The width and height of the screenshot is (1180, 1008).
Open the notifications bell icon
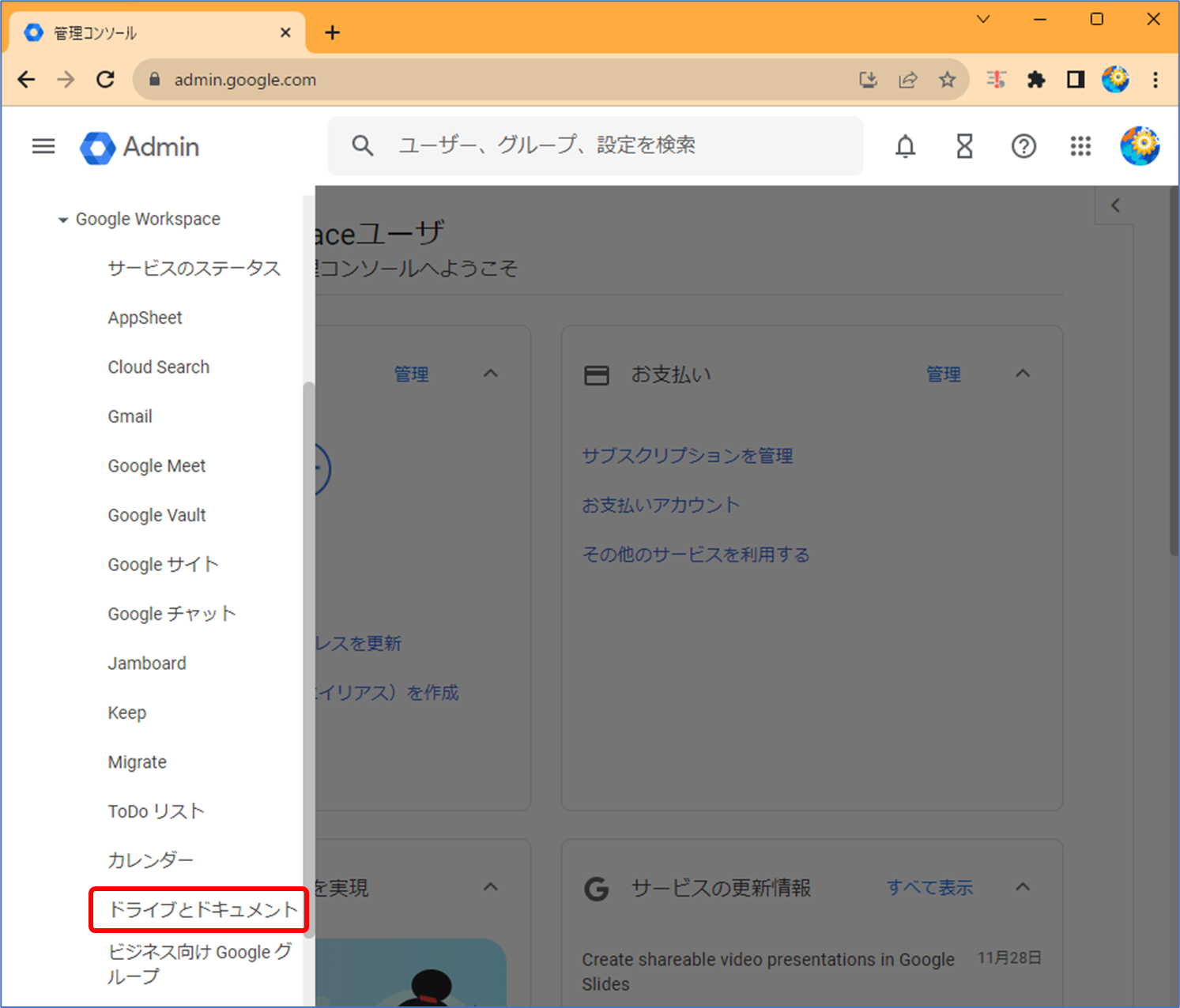click(906, 146)
